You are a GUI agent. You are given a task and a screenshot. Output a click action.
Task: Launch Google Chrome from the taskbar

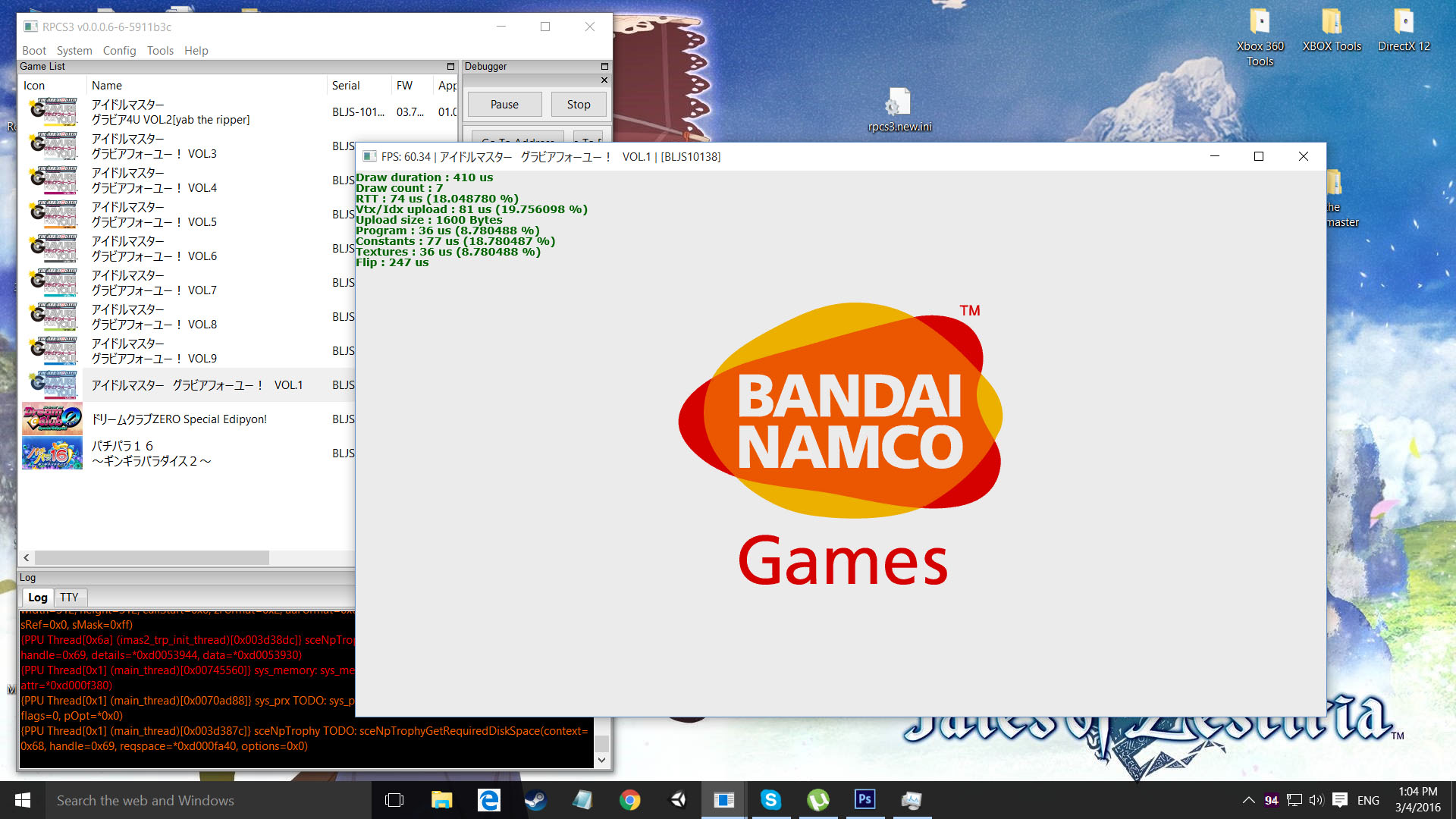pos(629,800)
